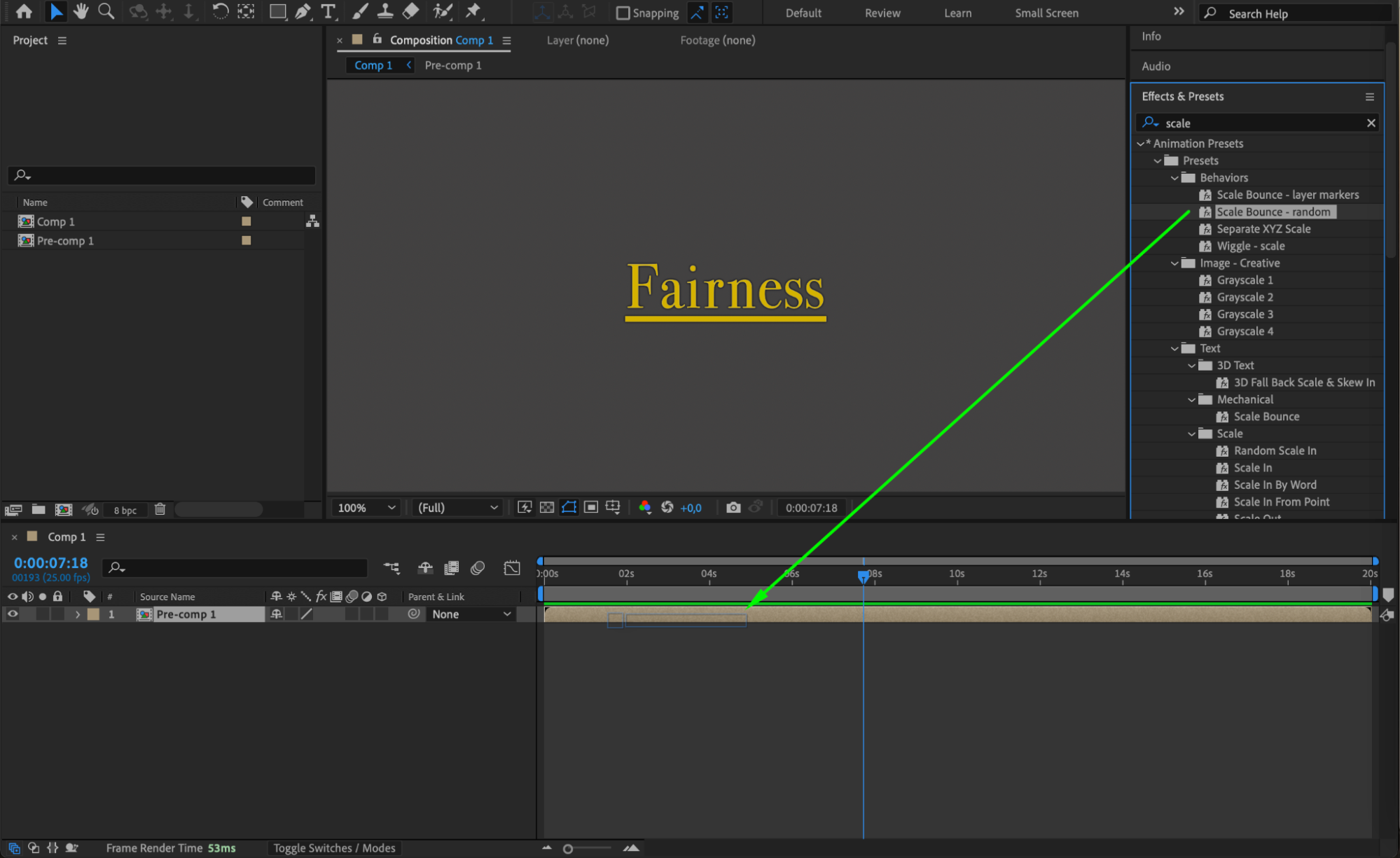
Task: Open region of interest tool
Action: coord(591,507)
